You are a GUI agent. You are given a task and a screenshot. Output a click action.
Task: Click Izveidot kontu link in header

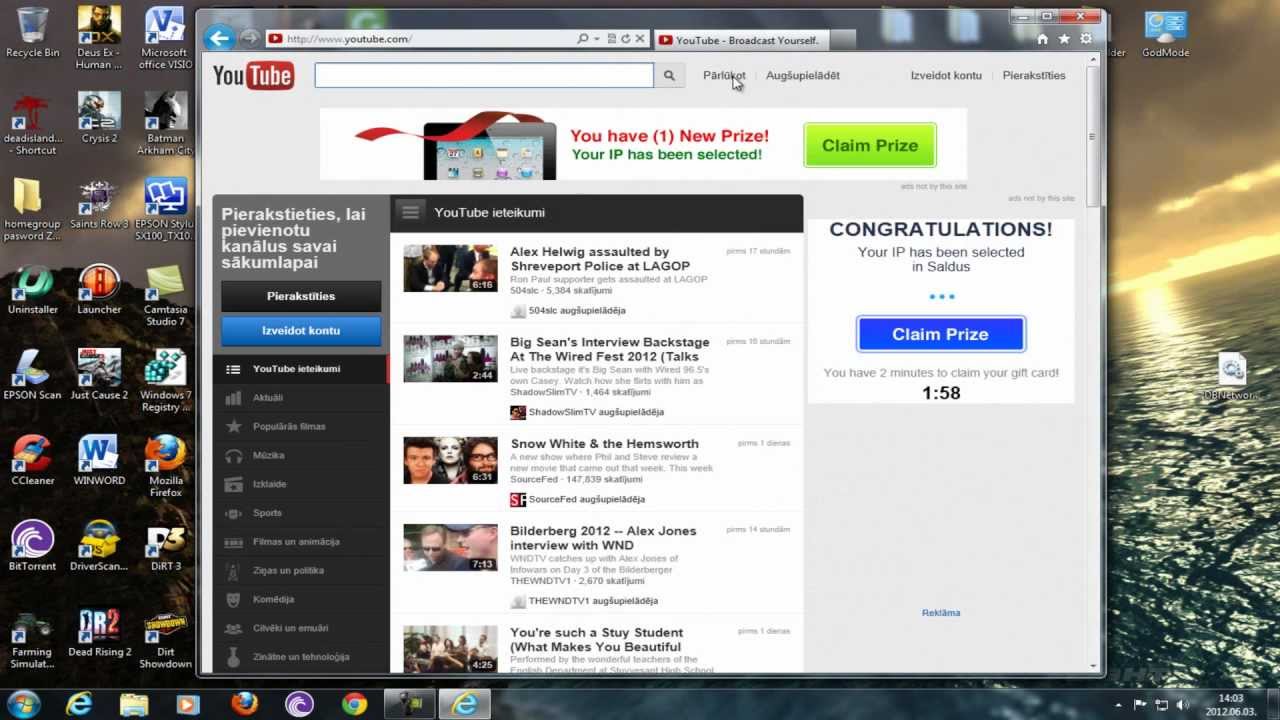[946, 75]
